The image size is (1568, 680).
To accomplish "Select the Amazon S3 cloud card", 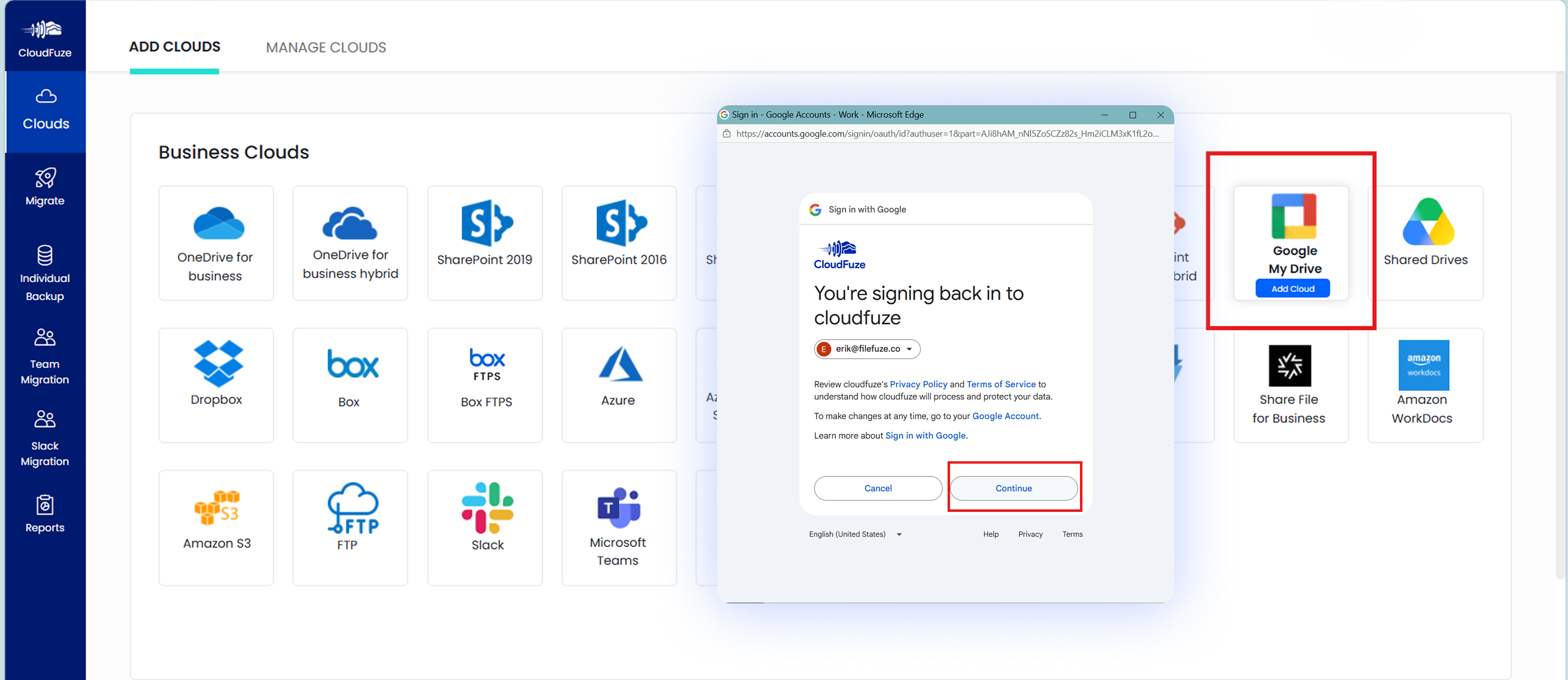I will (216, 528).
